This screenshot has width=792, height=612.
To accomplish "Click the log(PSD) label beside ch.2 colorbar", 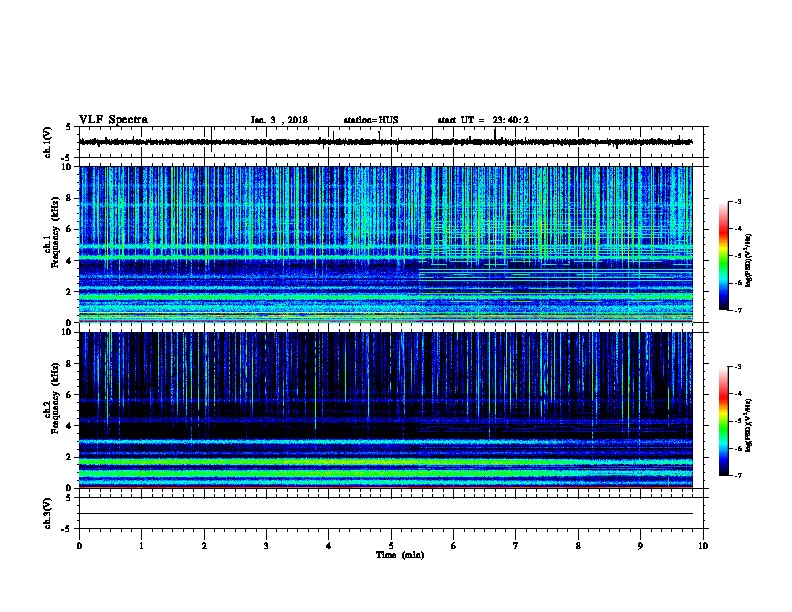I will coord(749,425).
